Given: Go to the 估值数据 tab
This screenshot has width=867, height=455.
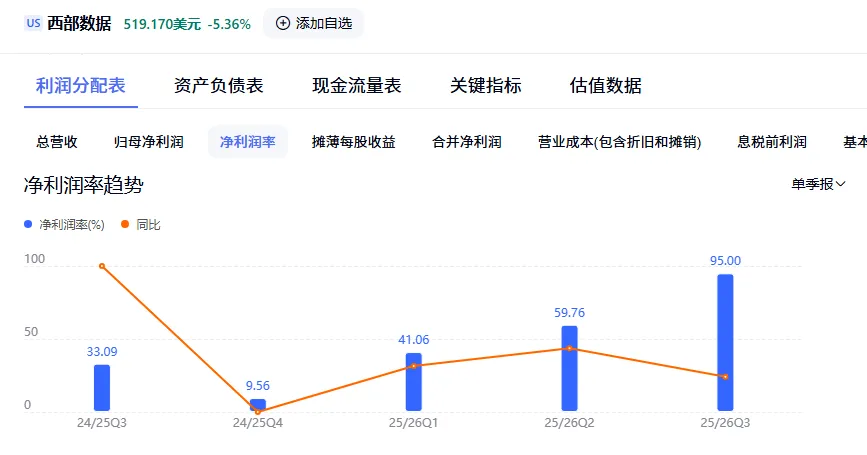Looking at the screenshot, I should click(x=605, y=86).
